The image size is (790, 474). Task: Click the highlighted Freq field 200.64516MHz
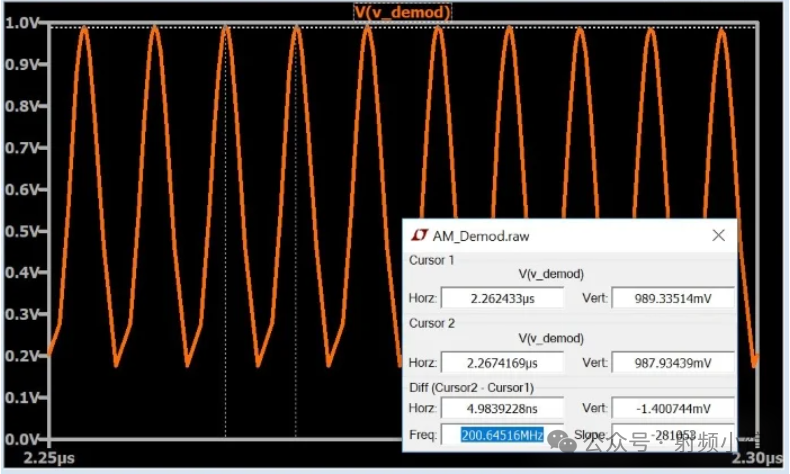pos(503,435)
